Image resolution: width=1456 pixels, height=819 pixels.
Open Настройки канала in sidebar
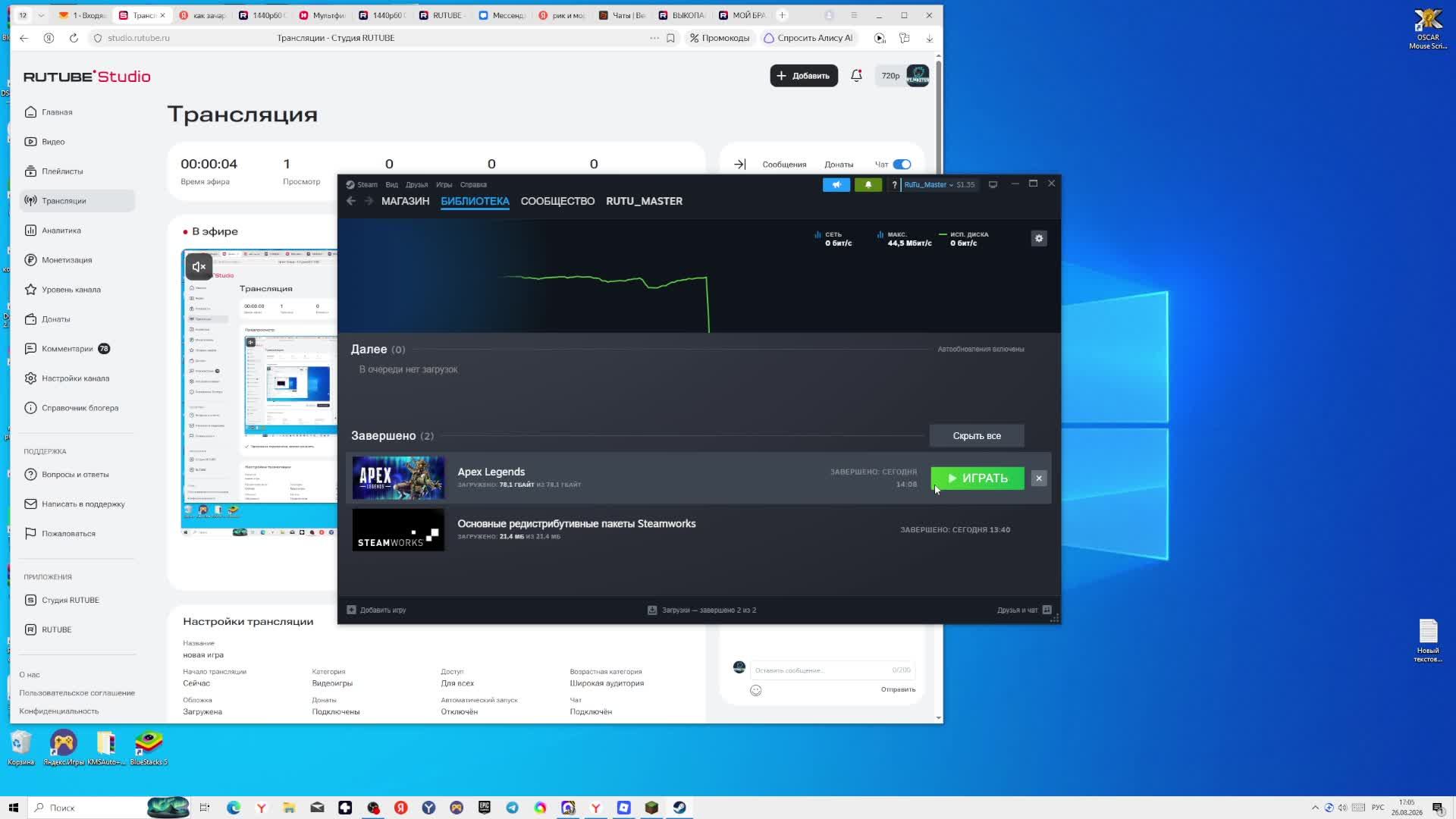[x=77, y=378]
